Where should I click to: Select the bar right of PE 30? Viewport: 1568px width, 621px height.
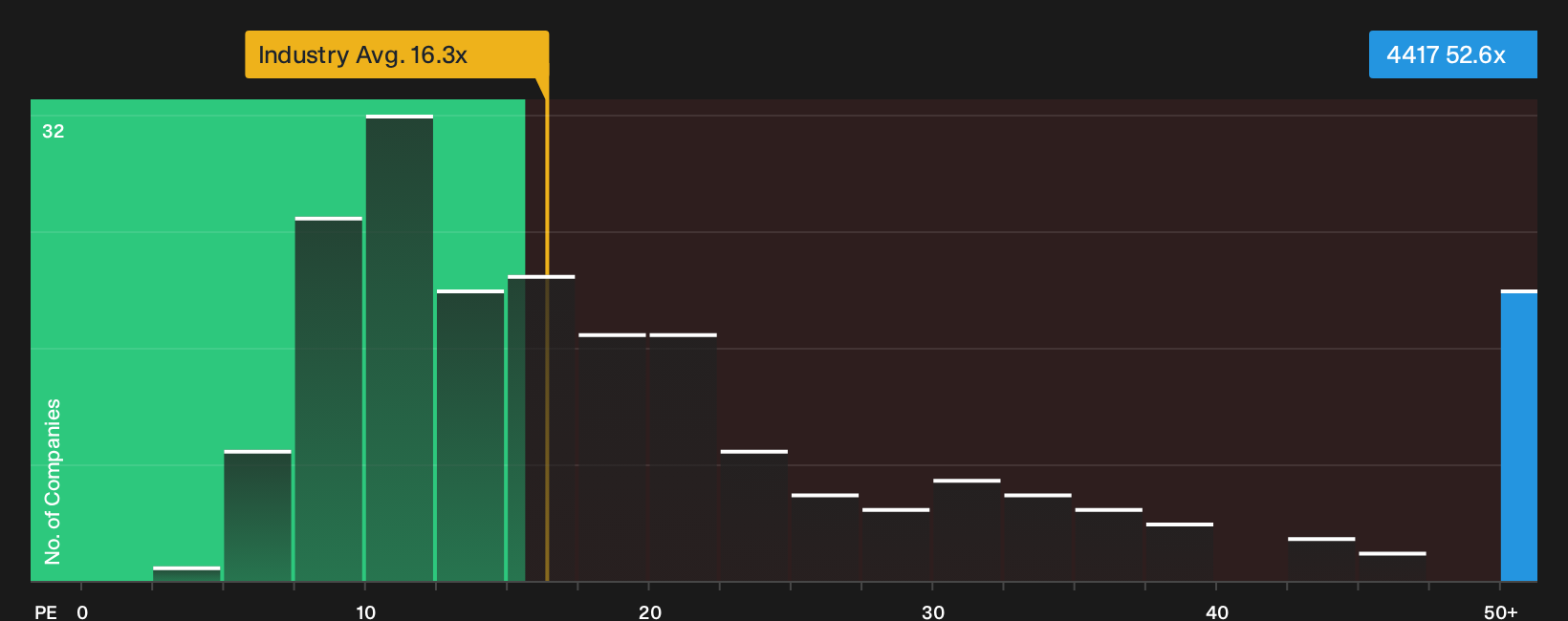(967, 530)
